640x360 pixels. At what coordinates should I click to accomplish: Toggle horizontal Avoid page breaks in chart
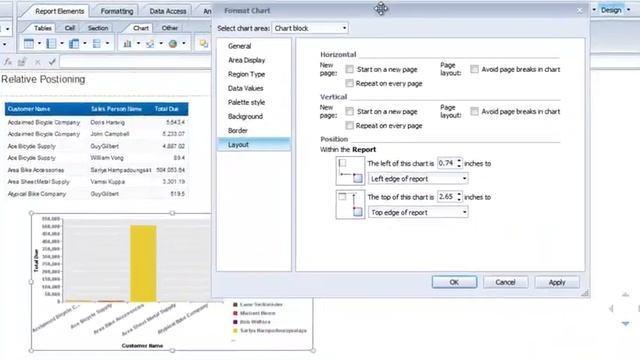click(x=474, y=69)
